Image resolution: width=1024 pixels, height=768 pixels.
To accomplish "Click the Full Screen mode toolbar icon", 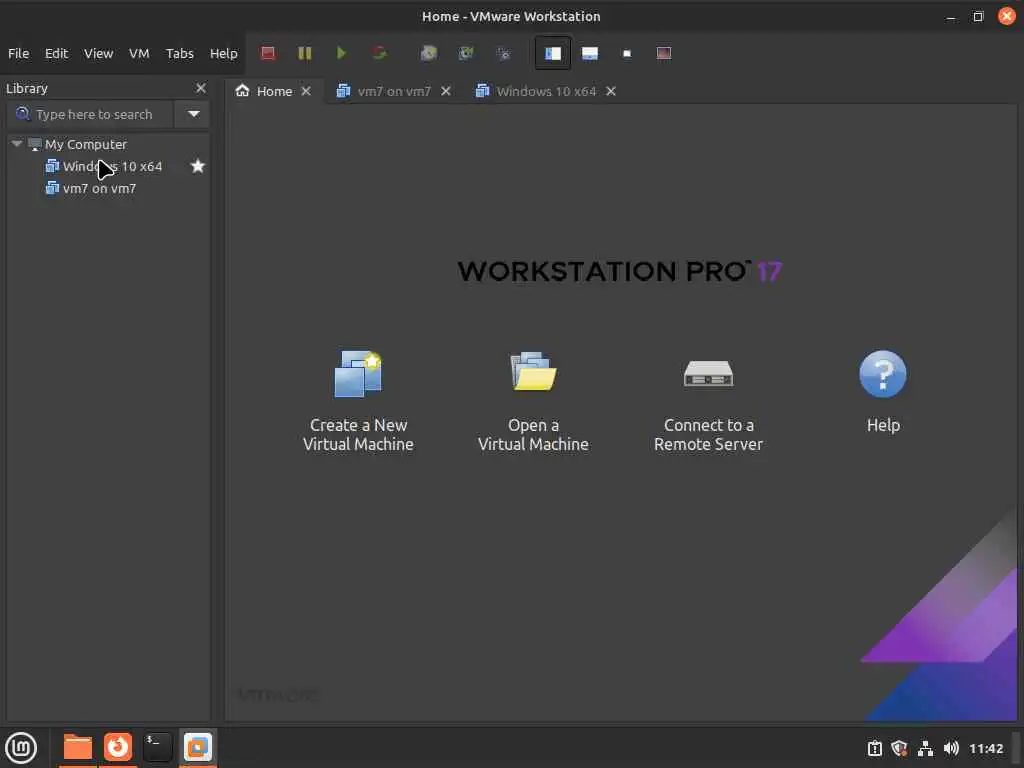I will click(627, 53).
